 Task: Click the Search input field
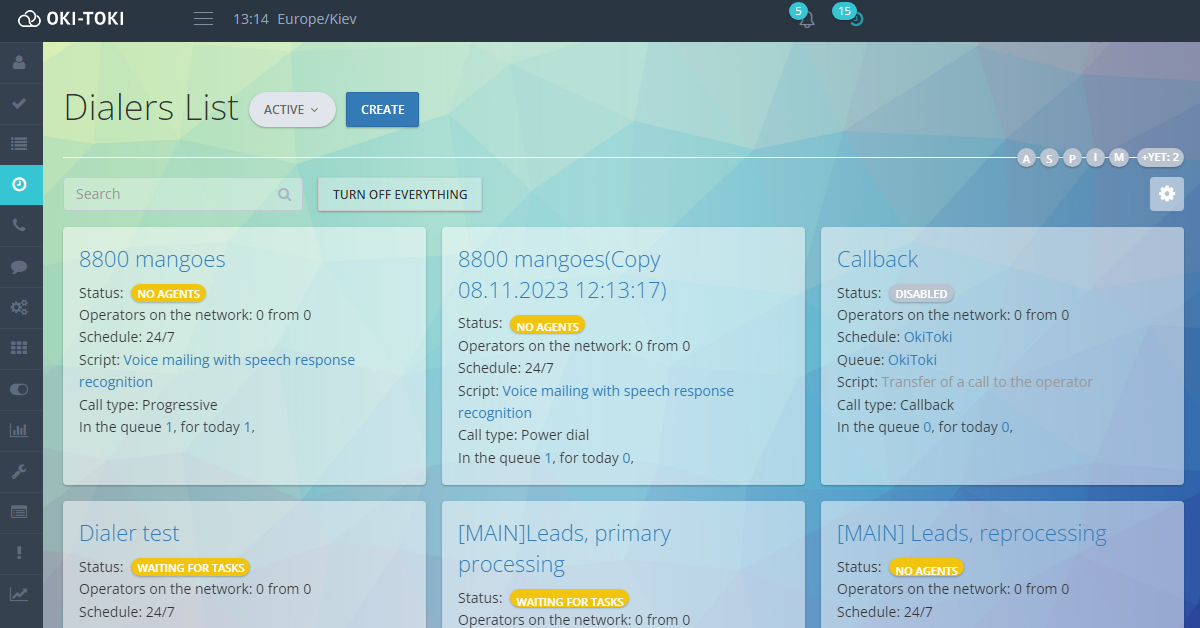click(170, 195)
